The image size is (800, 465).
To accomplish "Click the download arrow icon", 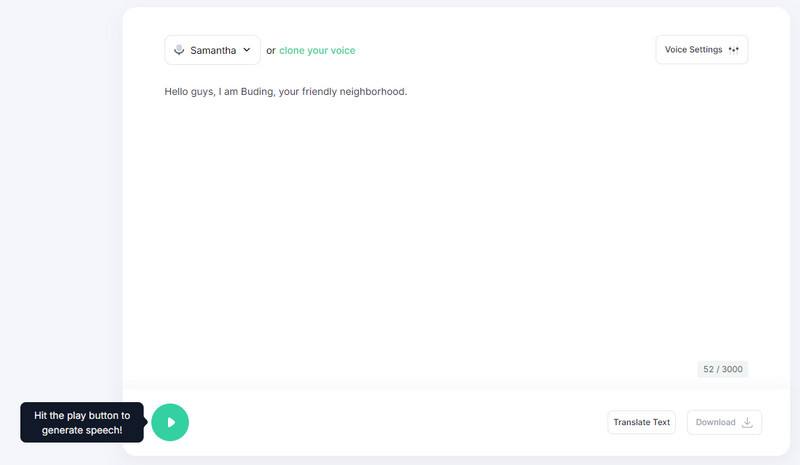I will (x=747, y=422).
